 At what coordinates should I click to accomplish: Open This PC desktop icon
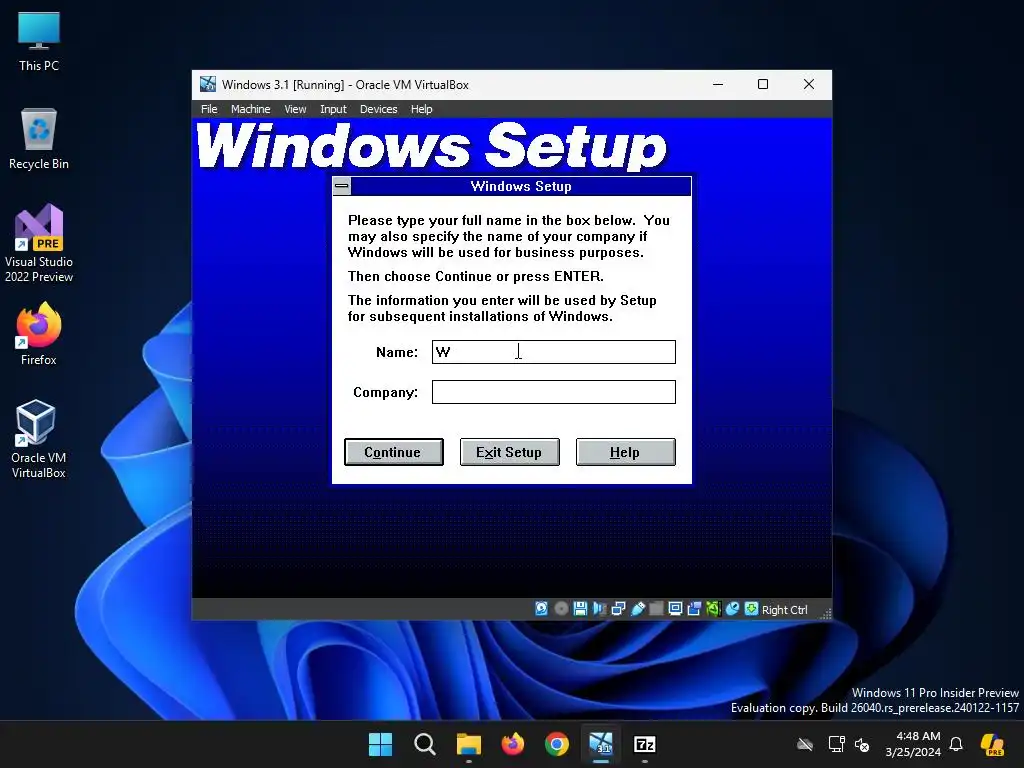(39, 41)
